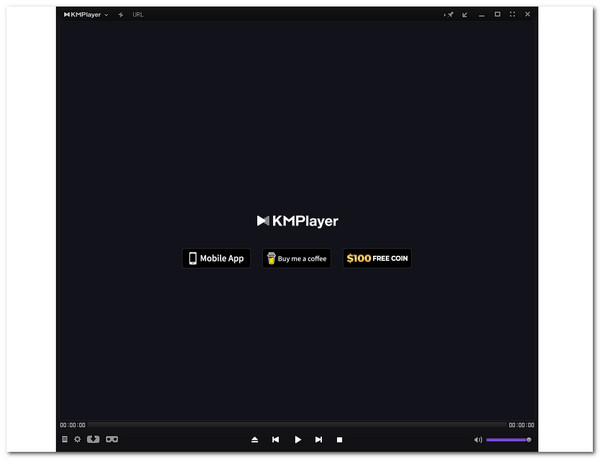
Task: Adjust the purple volume slider
Action: tap(509, 440)
